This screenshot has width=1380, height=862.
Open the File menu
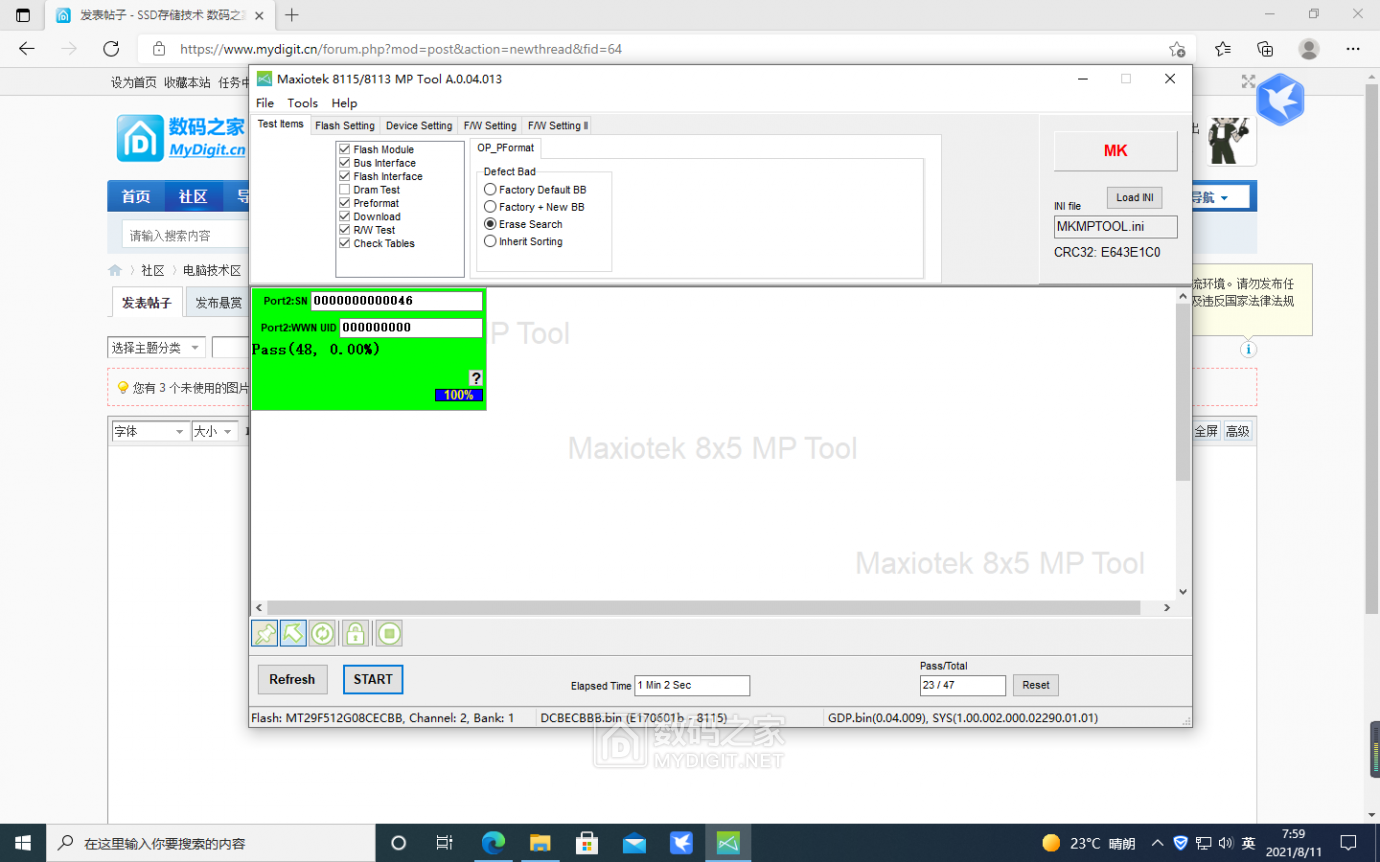click(265, 103)
